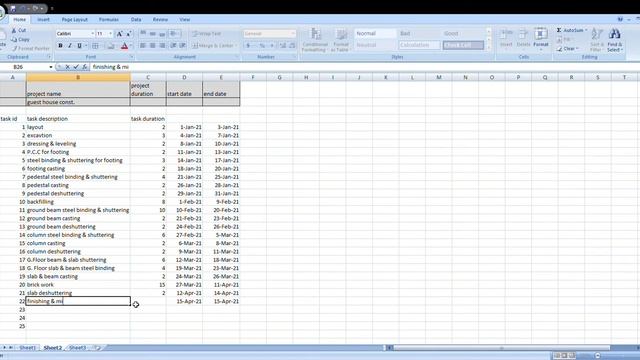Open the Format cells menu
The height and width of the screenshot is (360, 640).
pyautogui.click(x=541, y=38)
